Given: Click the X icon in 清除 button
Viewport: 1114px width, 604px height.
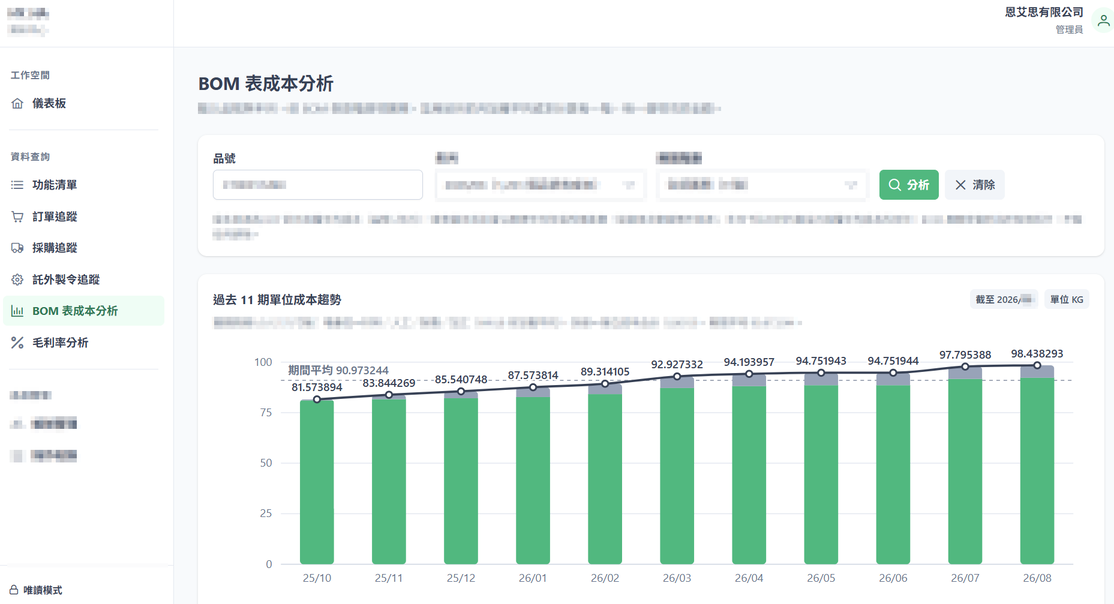Looking at the screenshot, I should tap(961, 185).
